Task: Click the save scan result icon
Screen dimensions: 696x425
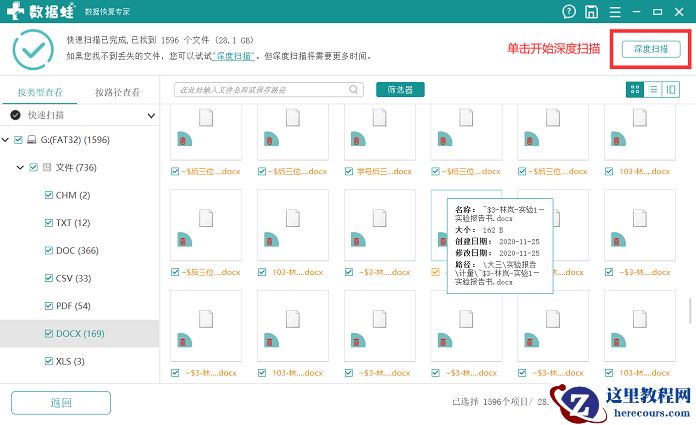Action: 591,12
